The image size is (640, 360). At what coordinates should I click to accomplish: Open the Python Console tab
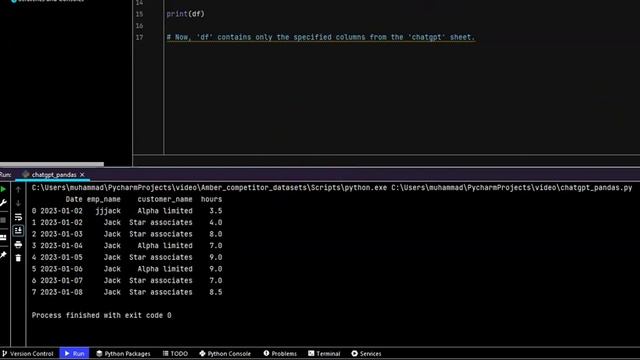pos(225,353)
